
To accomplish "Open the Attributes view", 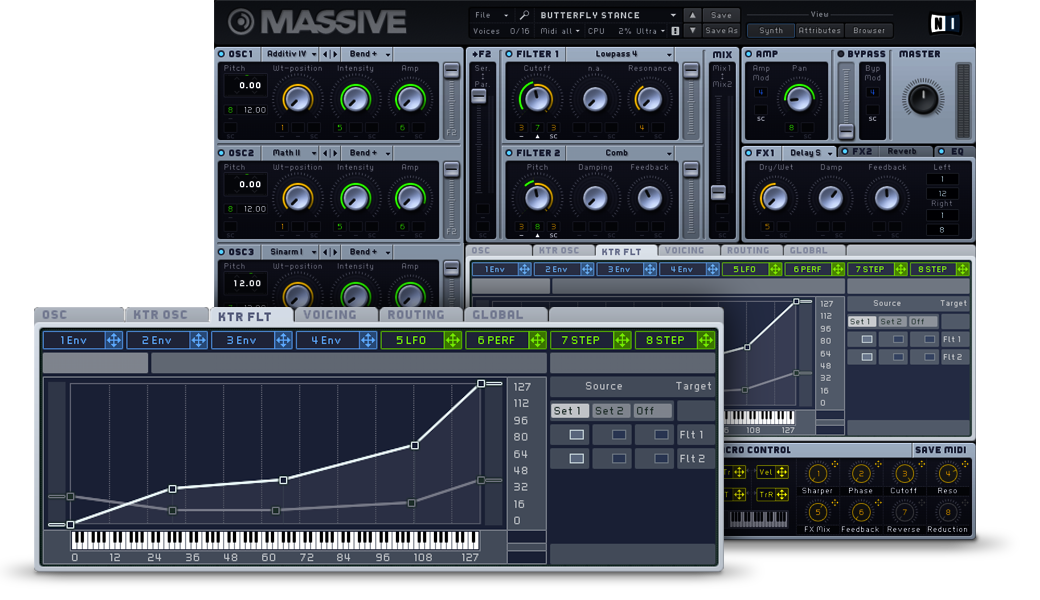I will (x=819, y=30).
